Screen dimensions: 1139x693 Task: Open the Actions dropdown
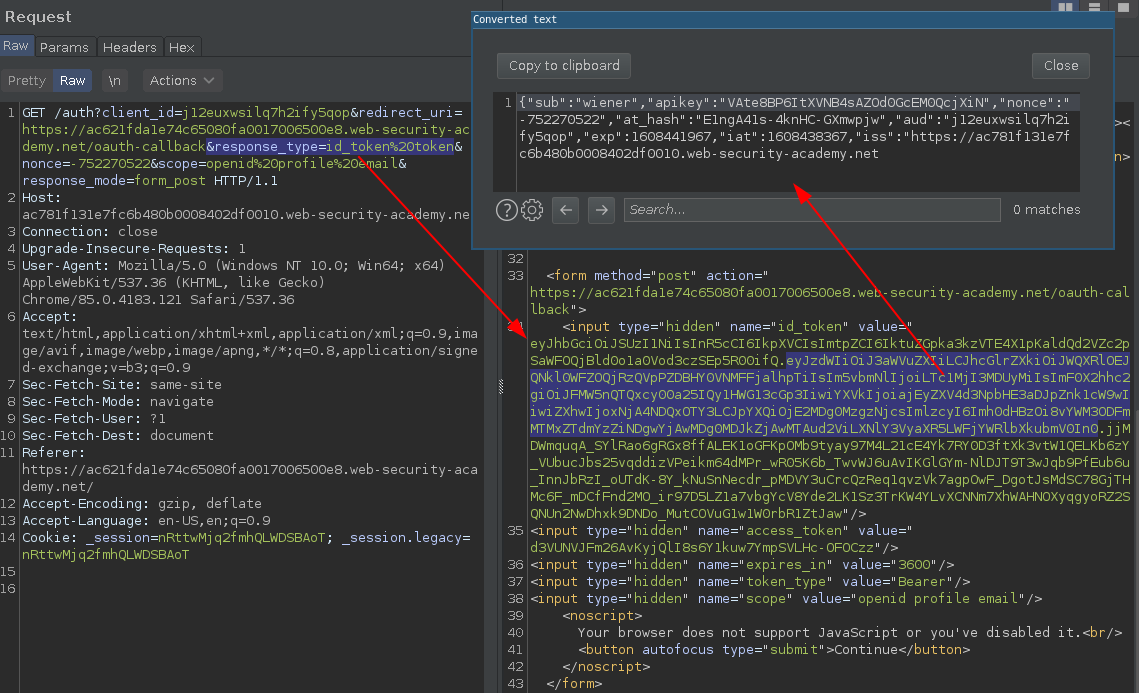pos(182,81)
